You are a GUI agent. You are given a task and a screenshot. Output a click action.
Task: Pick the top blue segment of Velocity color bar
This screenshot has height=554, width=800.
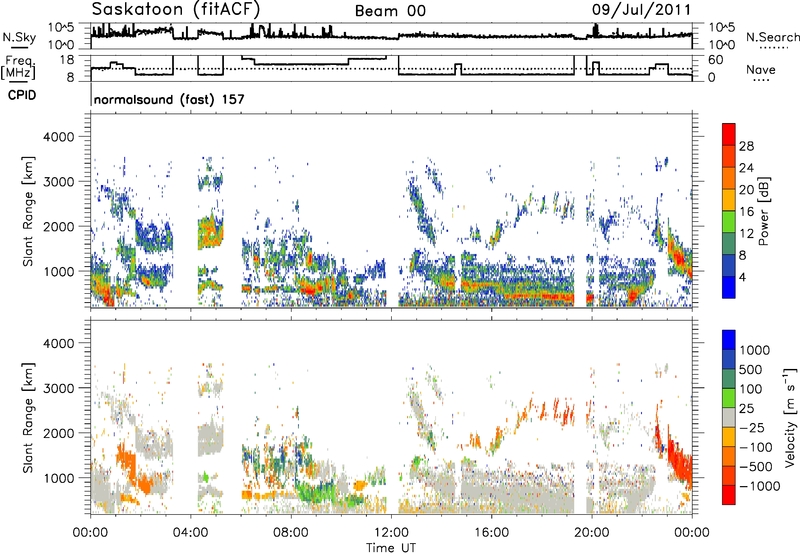pos(729,340)
